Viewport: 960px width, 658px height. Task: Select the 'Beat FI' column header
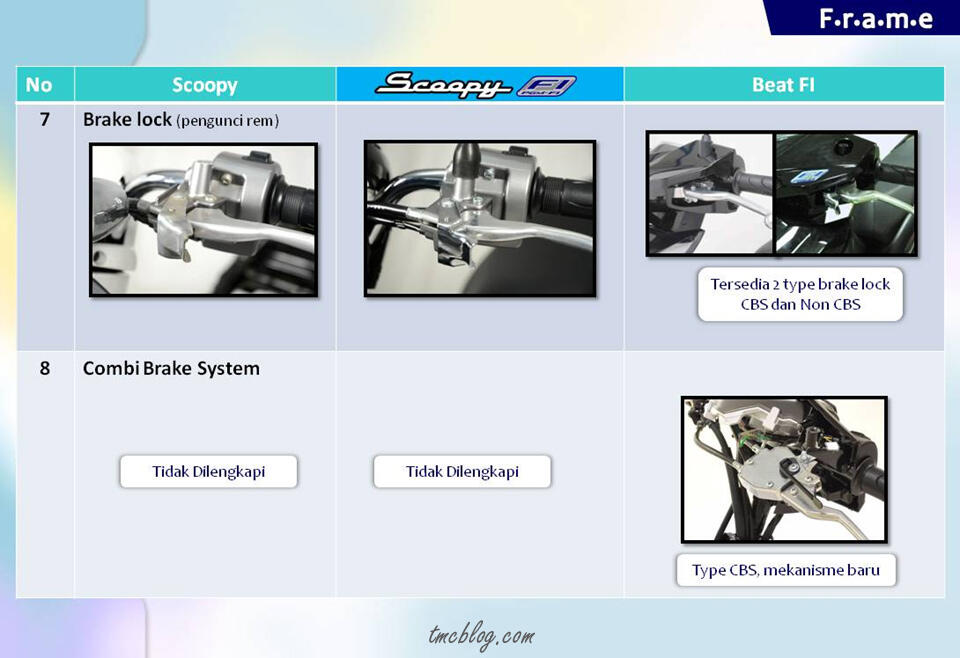(784, 84)
